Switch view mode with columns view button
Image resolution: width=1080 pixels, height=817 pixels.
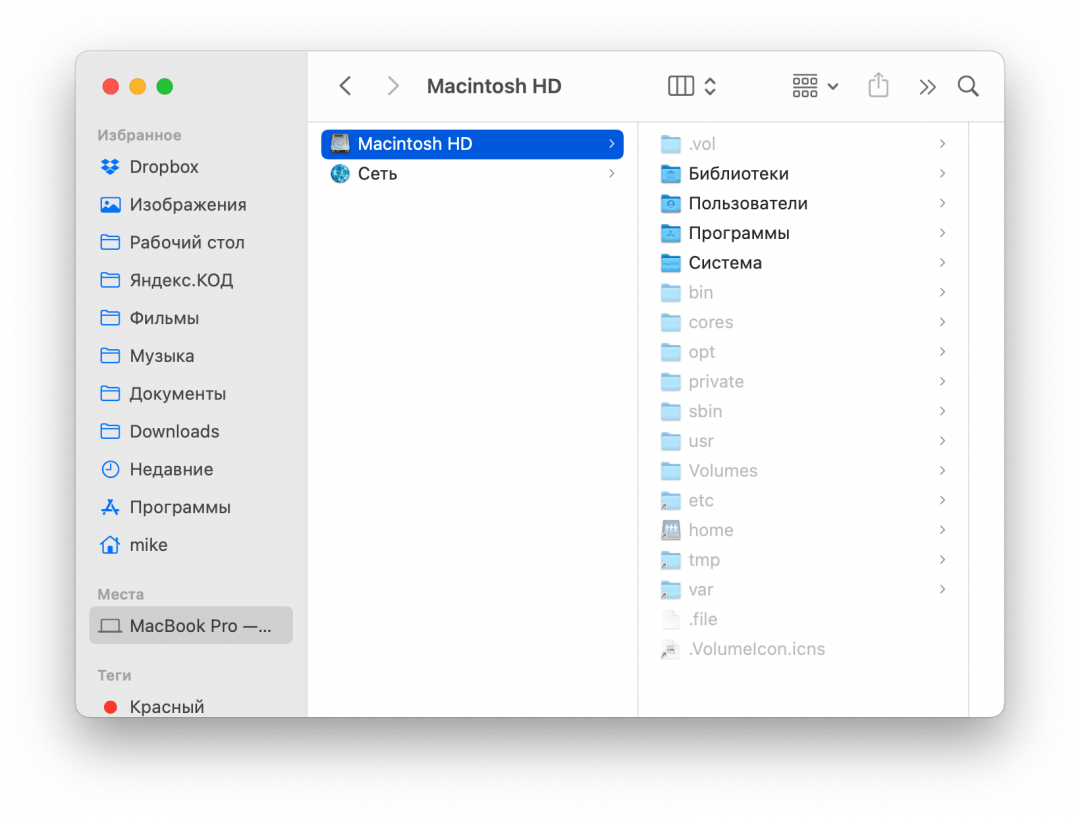coord(682,86)
